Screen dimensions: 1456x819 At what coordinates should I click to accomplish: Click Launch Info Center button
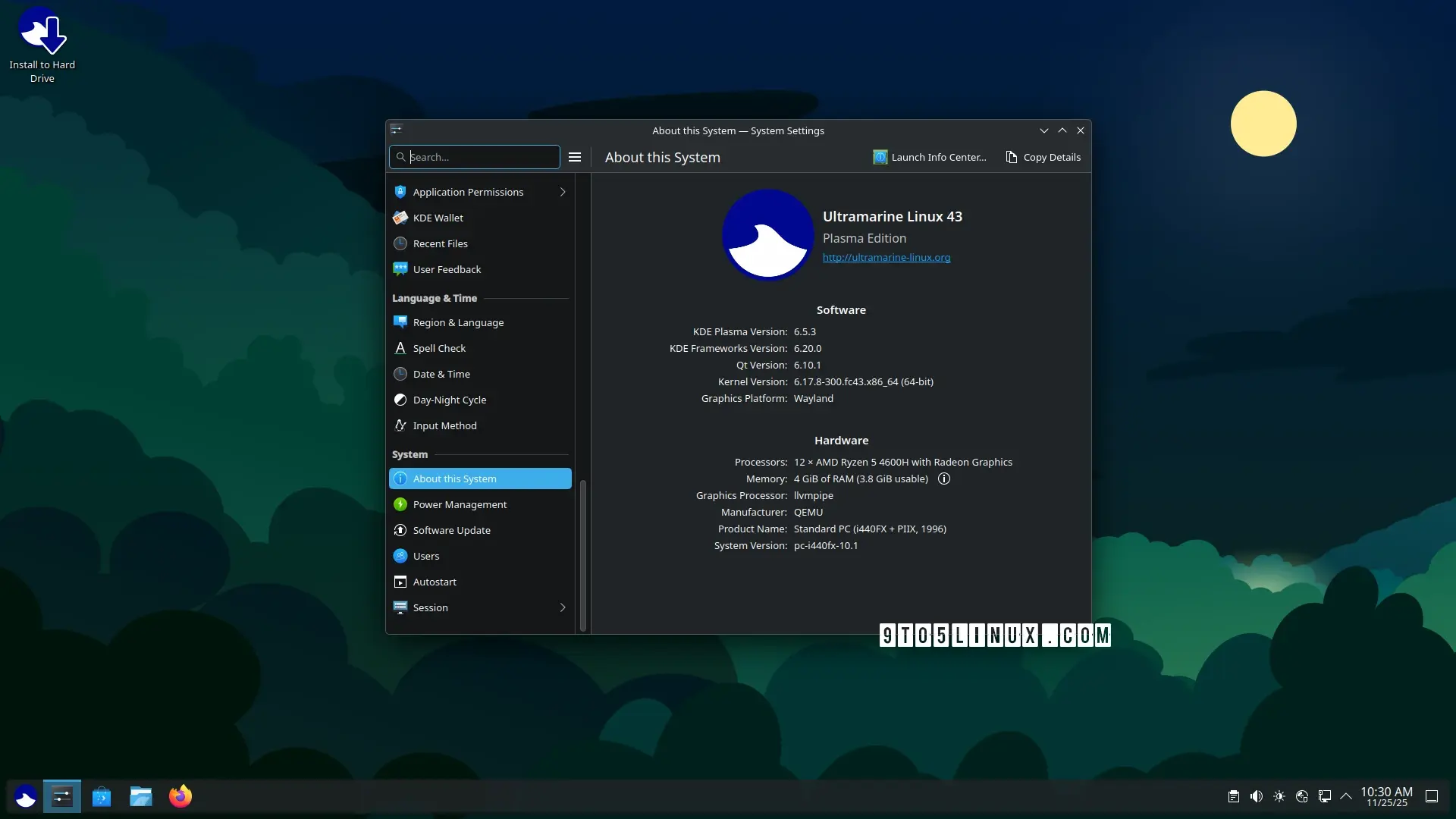[x=930, y=157]
